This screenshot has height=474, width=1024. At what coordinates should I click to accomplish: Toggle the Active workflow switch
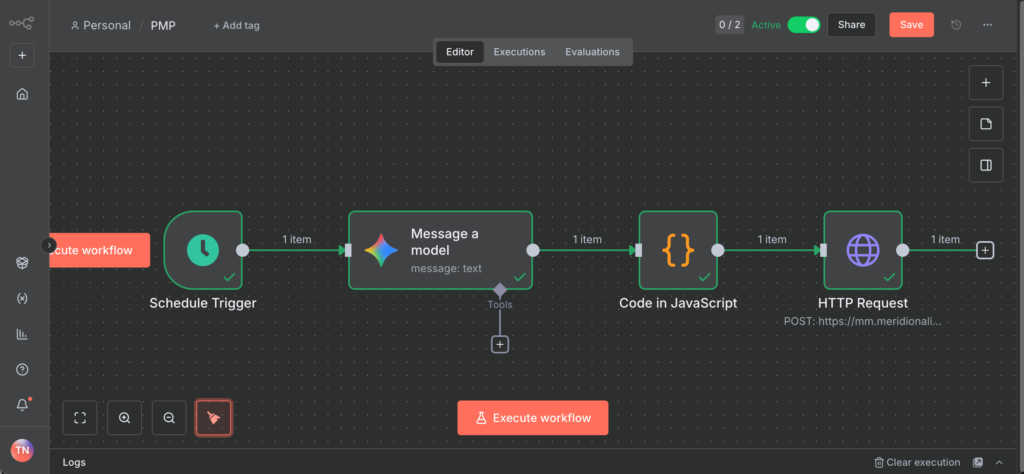[x=803, y=25]
